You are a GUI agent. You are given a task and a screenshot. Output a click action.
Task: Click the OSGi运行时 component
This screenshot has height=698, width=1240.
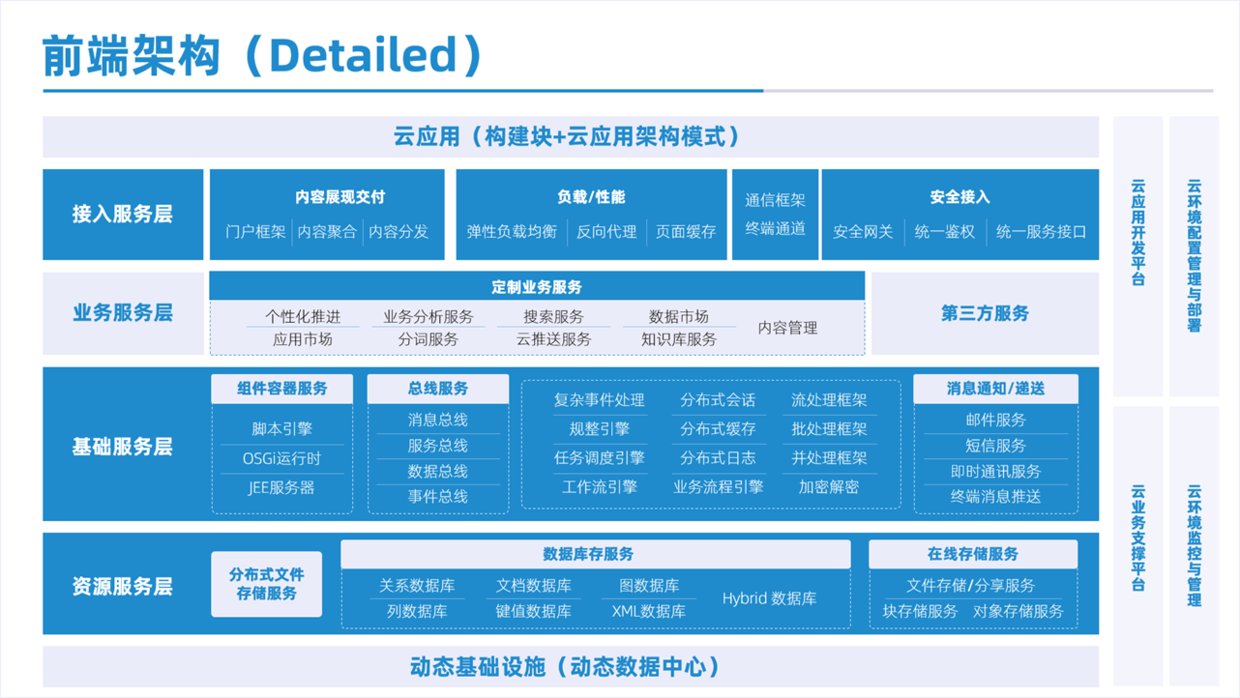tap(282, 461)
